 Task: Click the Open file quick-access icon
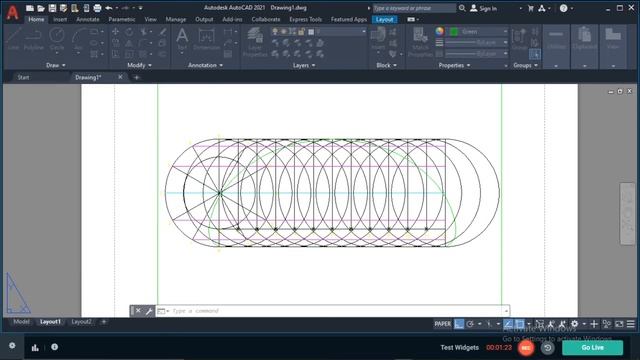[x=41, y=8]
